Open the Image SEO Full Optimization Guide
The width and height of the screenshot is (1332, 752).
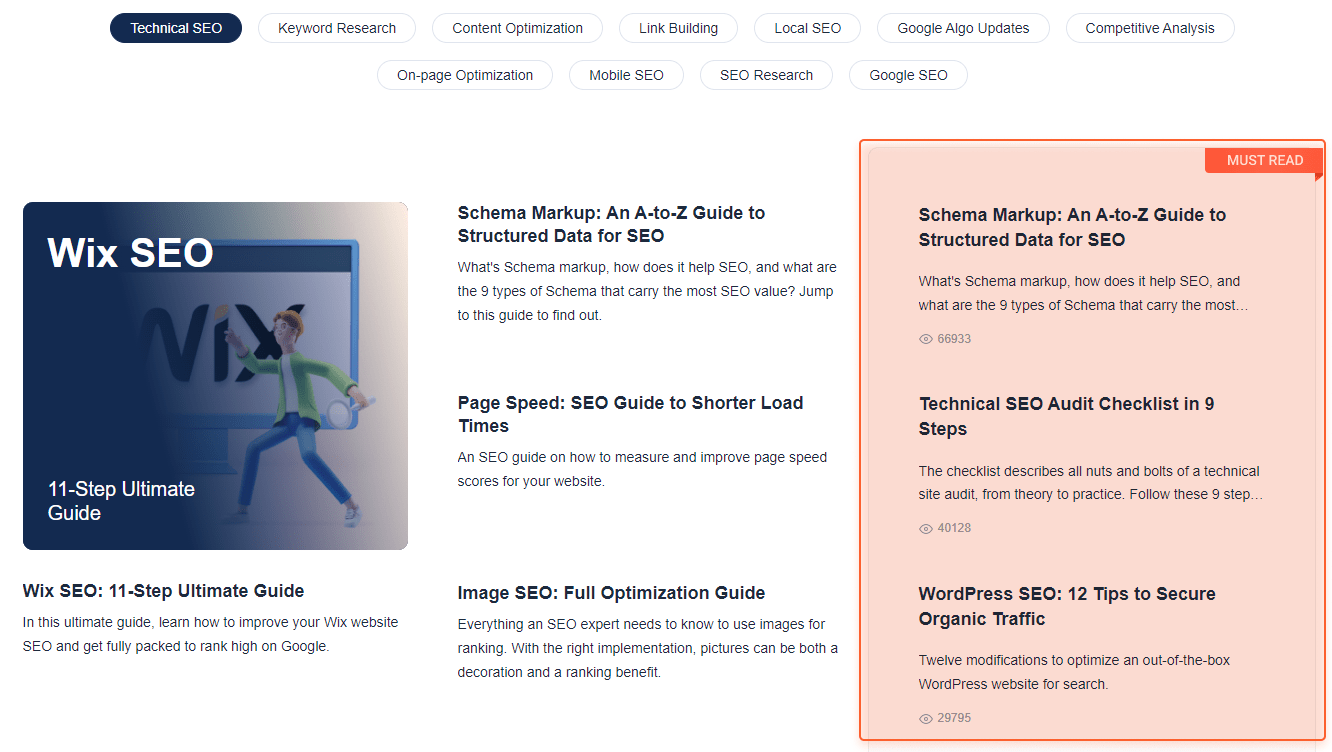(611, 593)
